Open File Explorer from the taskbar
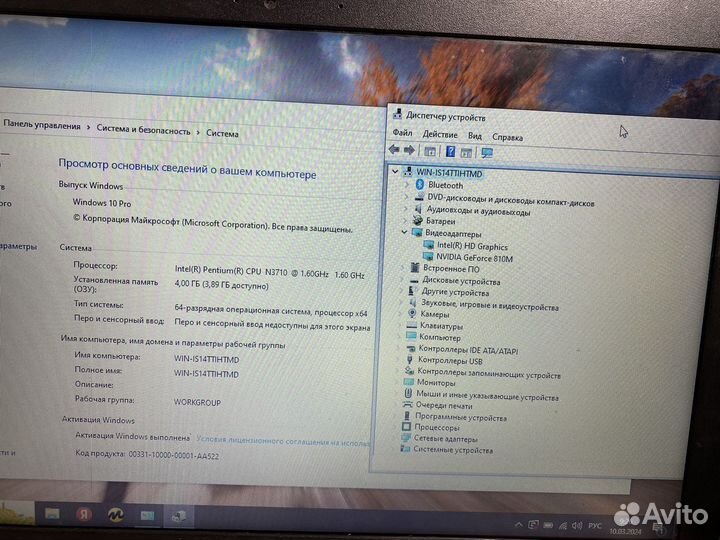720x540 pixels. click(x=52, y=513)
